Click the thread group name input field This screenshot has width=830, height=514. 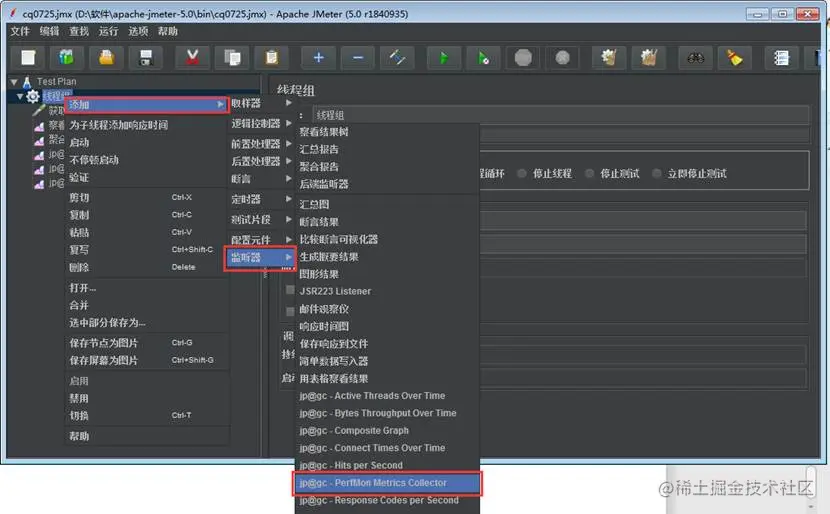coord(560,115)
